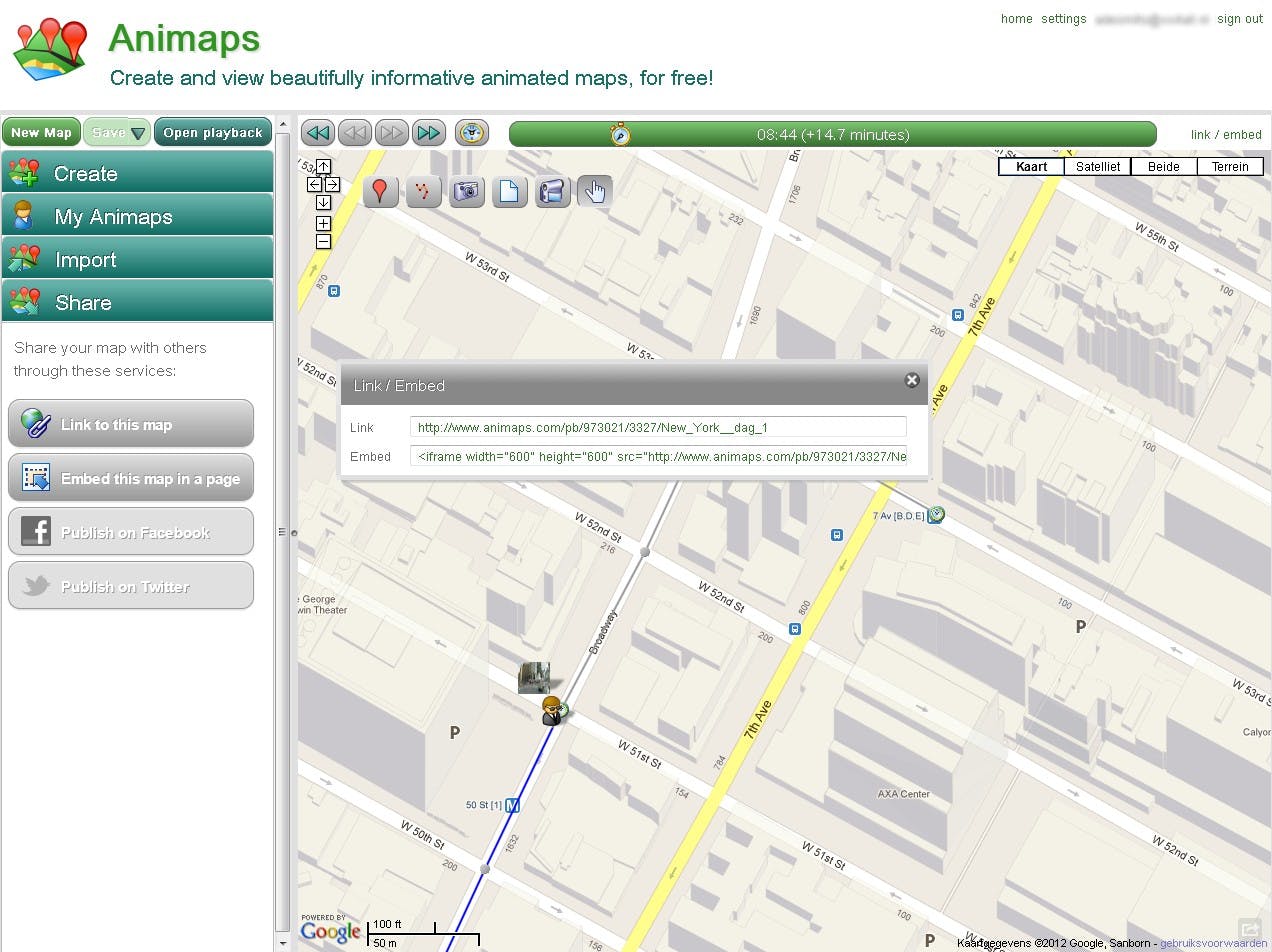Start a New Map
This screenshot has width=1272, height=952.
pyautogui.click(x=42, y=132)
